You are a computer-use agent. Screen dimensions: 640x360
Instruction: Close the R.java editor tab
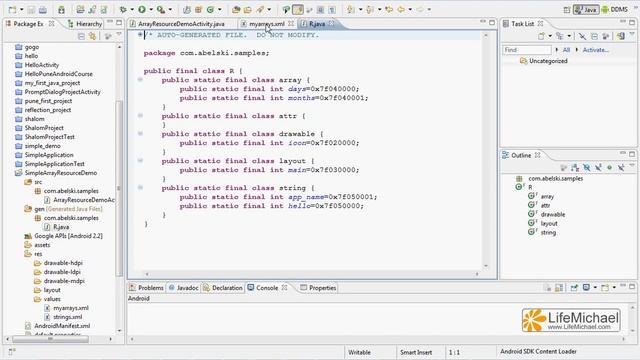tap(332, 24)
